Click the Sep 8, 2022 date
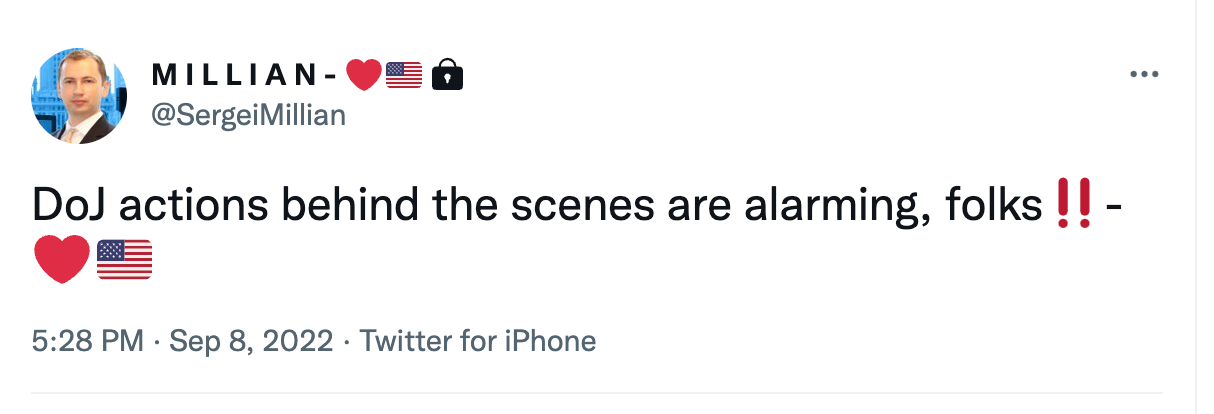Image resolution: width=1214 pixels, height=414 pixels. tap(251, 342)
